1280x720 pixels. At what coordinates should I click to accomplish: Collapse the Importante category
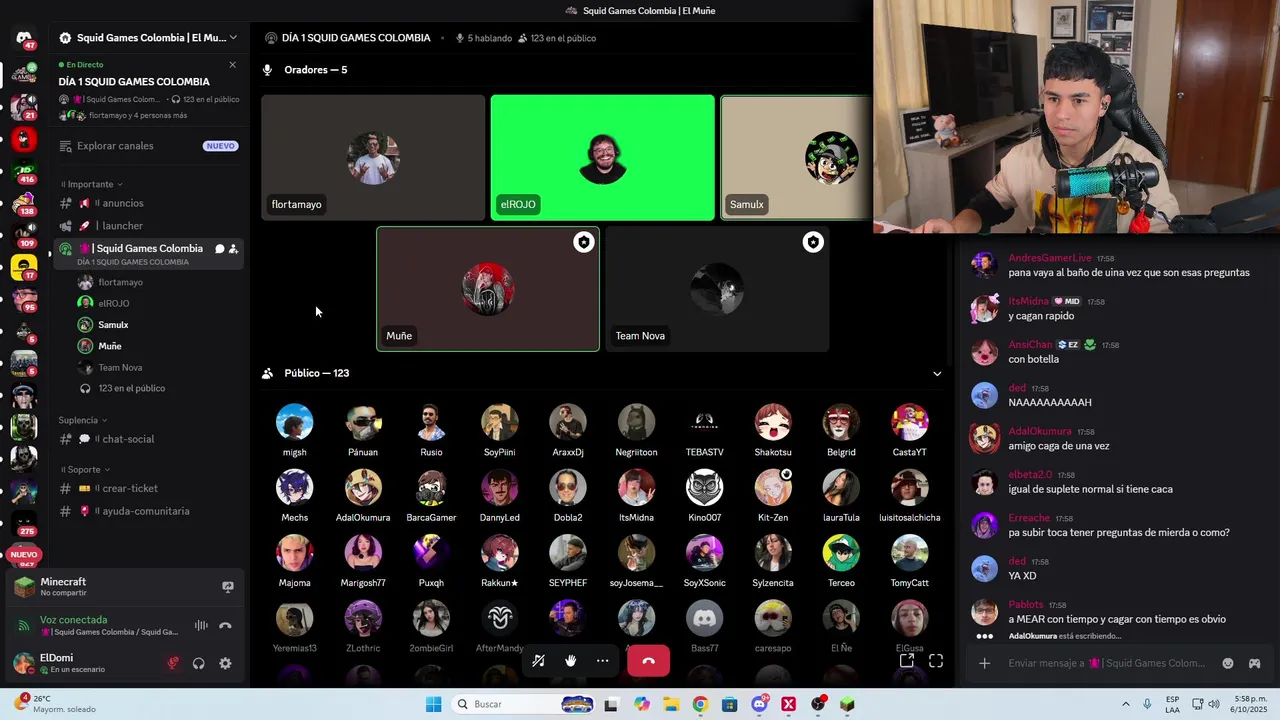point(91,184)
